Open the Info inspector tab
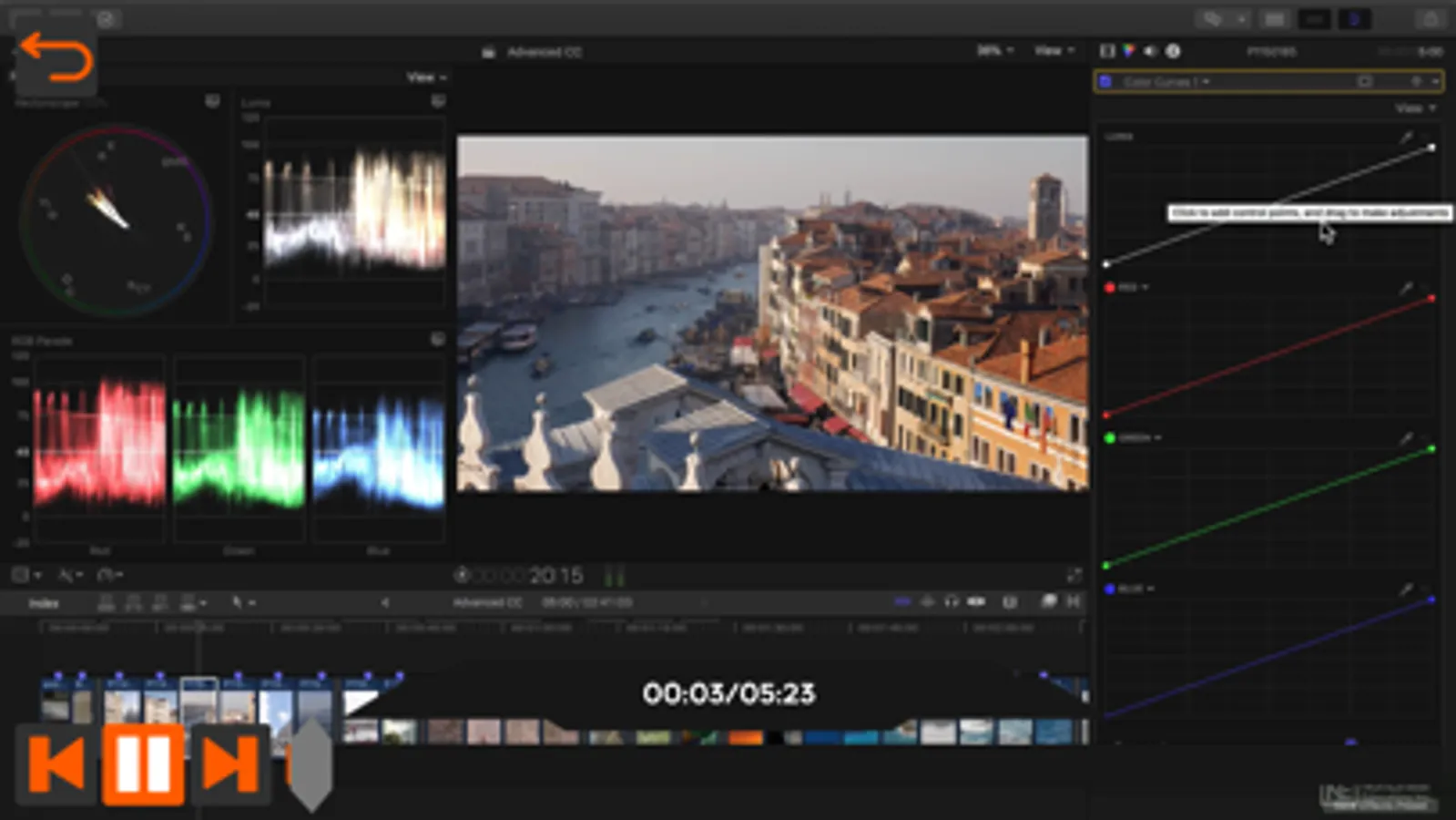Image resolution: width=1456 pixels, height=820 pixels. pos(1174,51)
